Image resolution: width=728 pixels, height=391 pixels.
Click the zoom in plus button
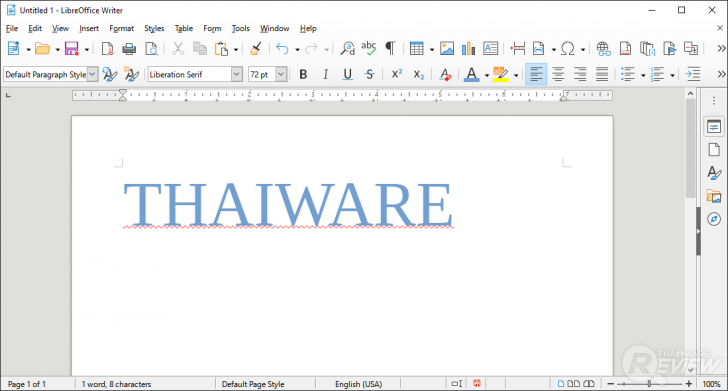pos(689,384)
